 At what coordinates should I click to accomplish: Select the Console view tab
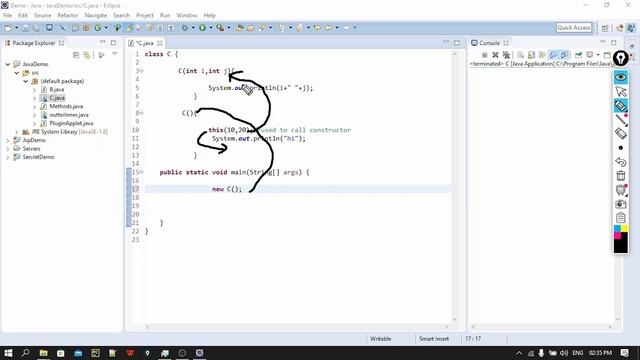489,43
